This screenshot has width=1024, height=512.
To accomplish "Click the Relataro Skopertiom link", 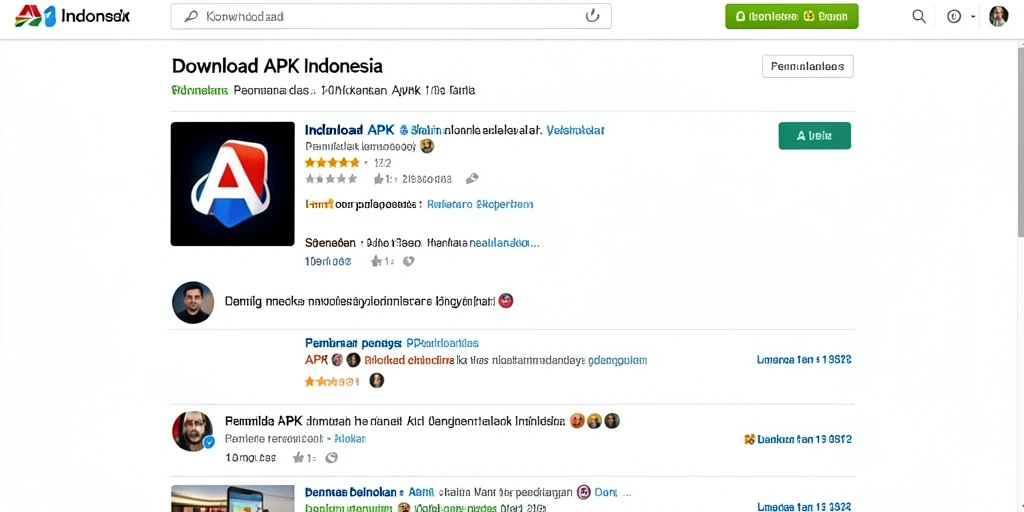I will [x=480, y=204].
